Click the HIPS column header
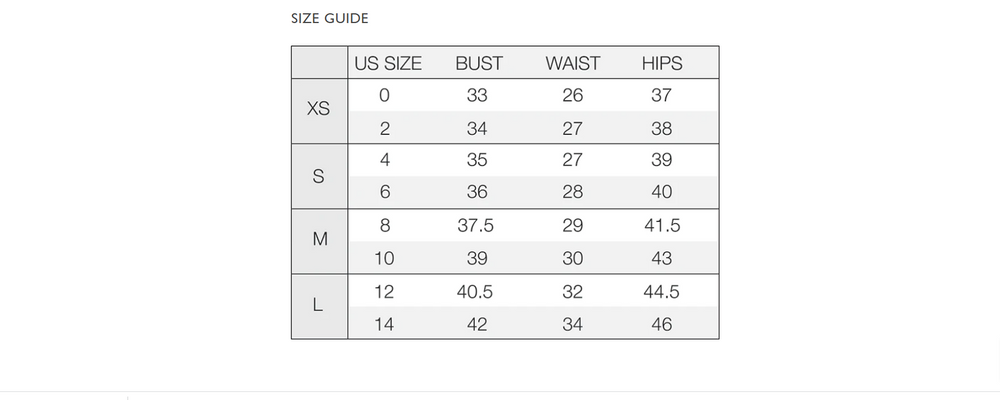The width and height of the screenshot is (1000, 400). pos(662,63)
